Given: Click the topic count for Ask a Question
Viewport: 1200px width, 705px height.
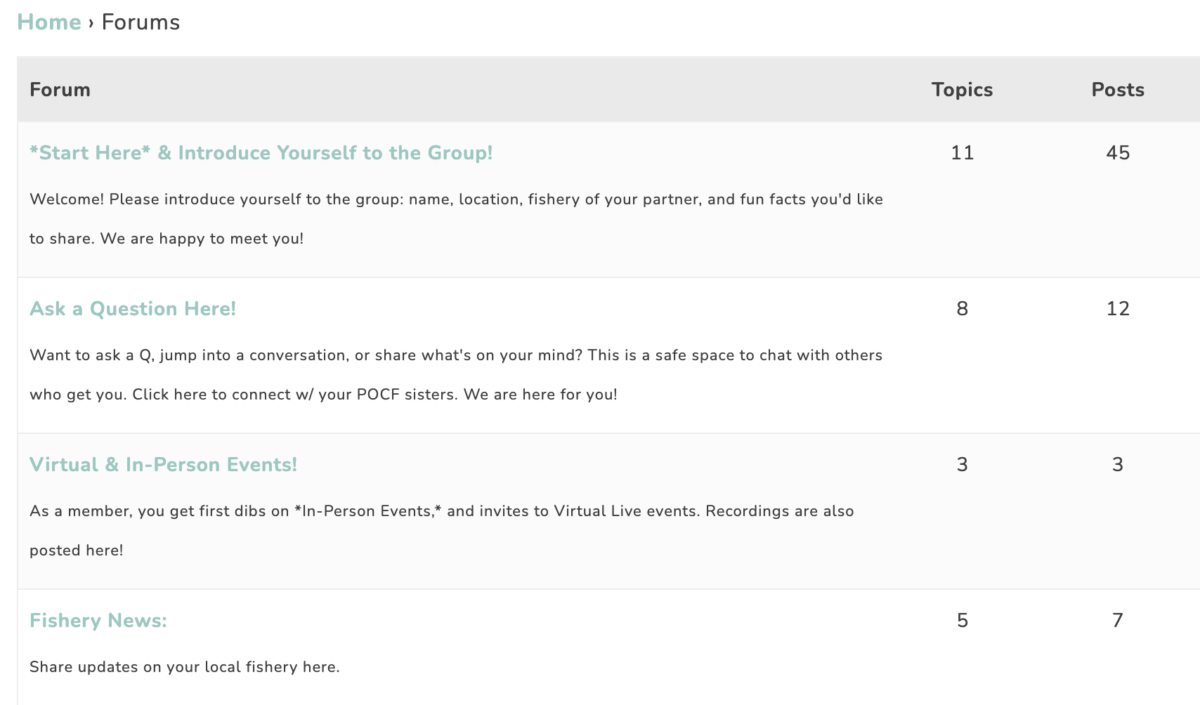Looking at the screenshot, I should [961, 308].
